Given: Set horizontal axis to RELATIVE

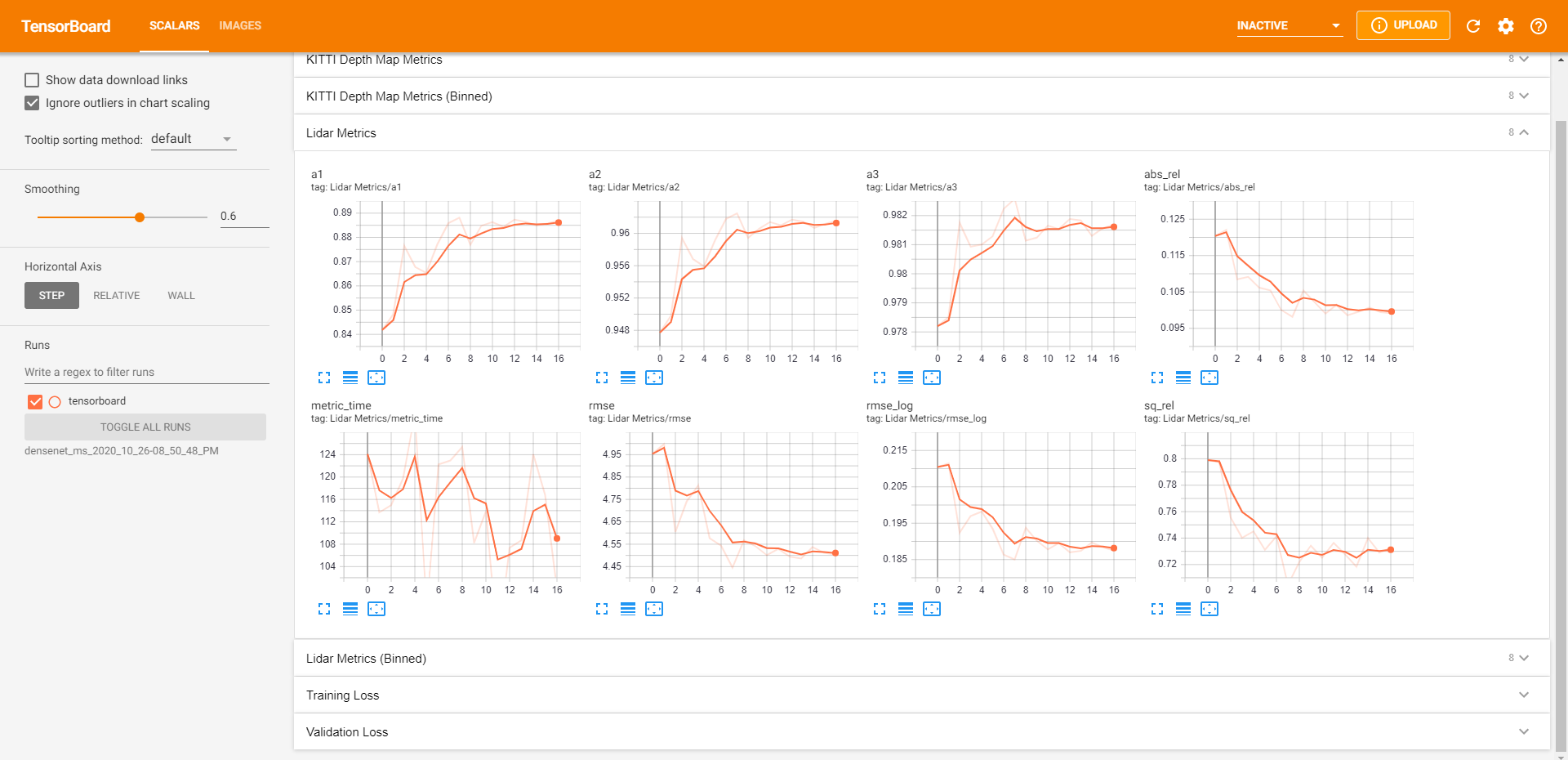Looking at the screenshot, I should (117, 296).
